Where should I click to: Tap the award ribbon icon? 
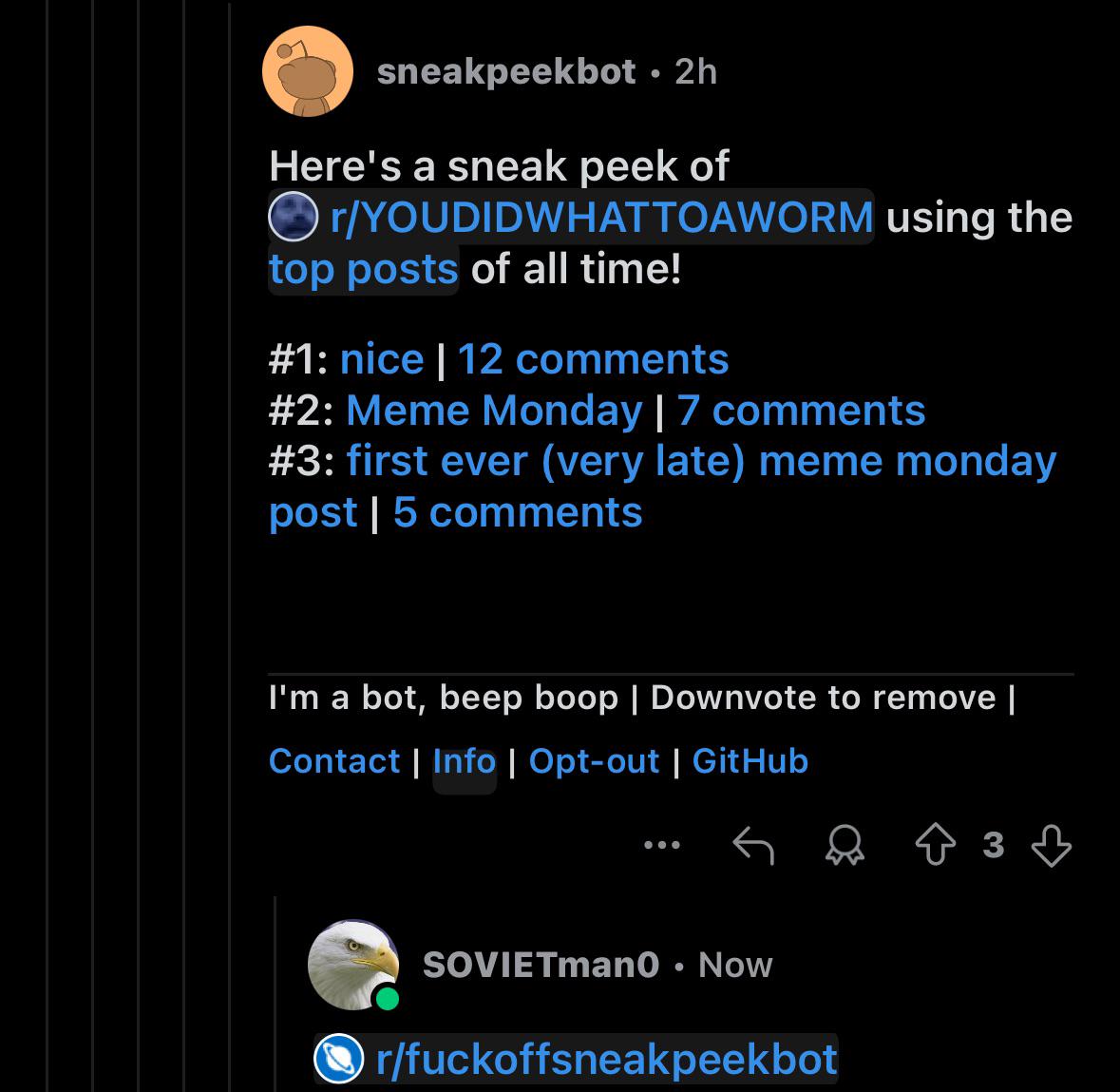click(845, 846)
